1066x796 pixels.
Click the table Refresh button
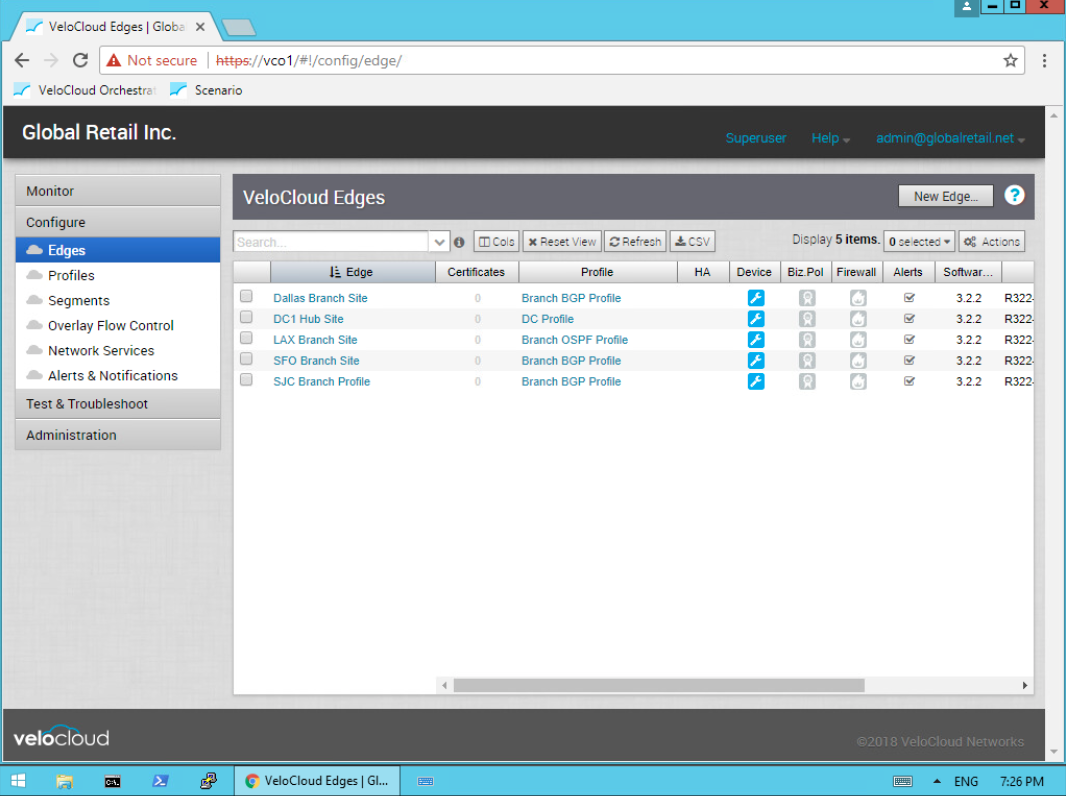pyautogui.click(x=635, y=242)
